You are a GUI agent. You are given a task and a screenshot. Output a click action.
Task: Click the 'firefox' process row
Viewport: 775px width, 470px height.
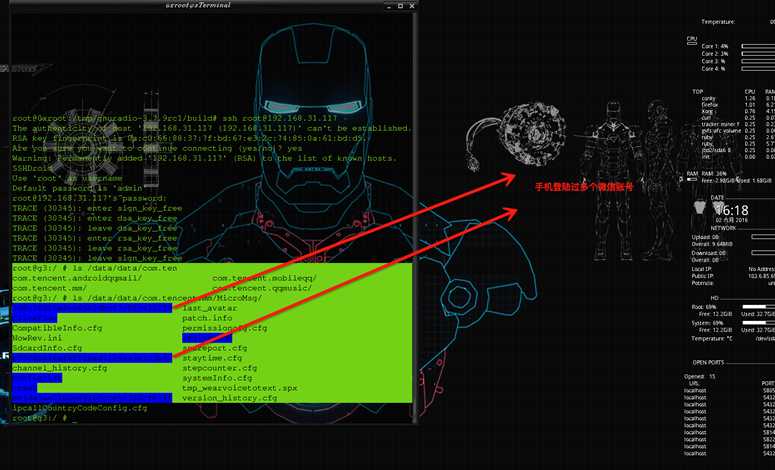coord(736,105)
